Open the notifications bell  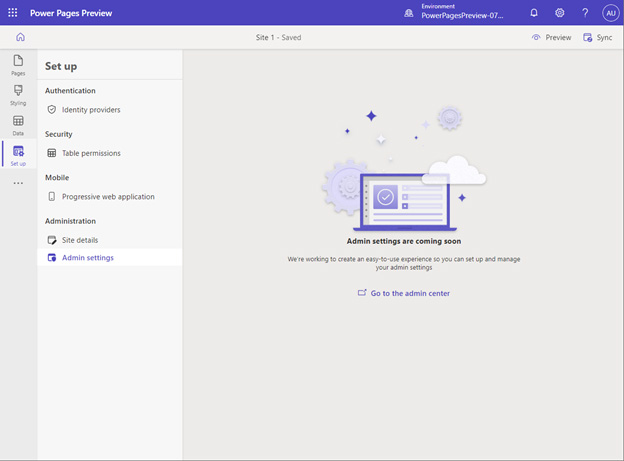pyautogui.click(x=534, y=13)
